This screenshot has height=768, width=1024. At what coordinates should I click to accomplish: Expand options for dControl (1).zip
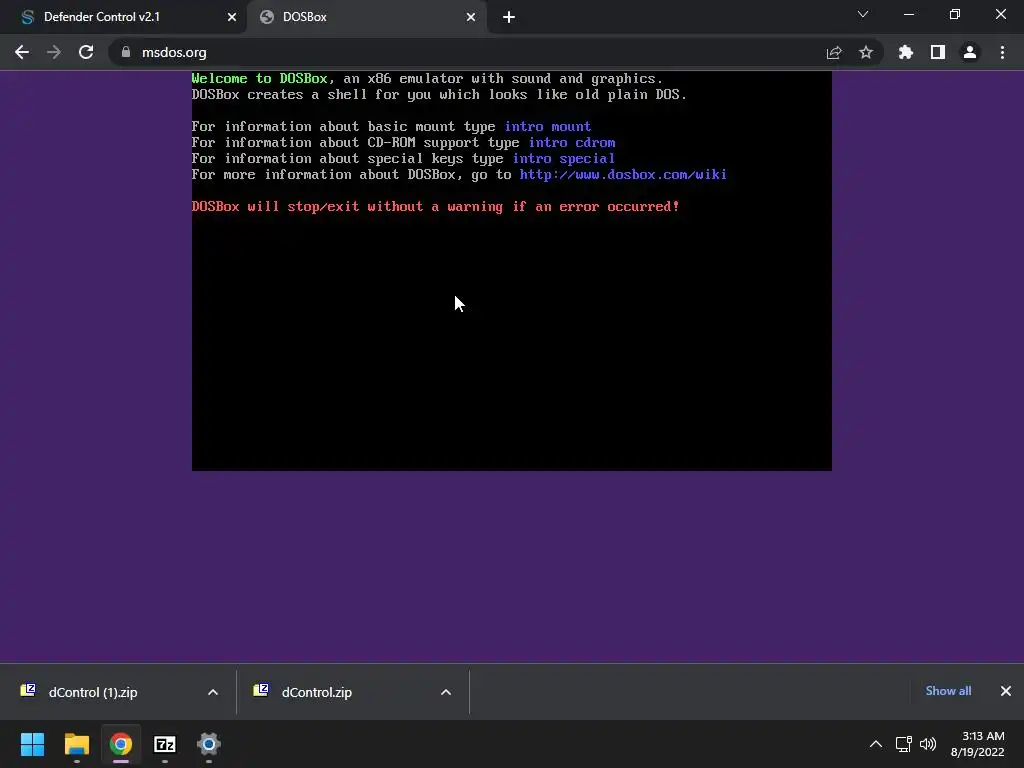click(x=213, y=692)
